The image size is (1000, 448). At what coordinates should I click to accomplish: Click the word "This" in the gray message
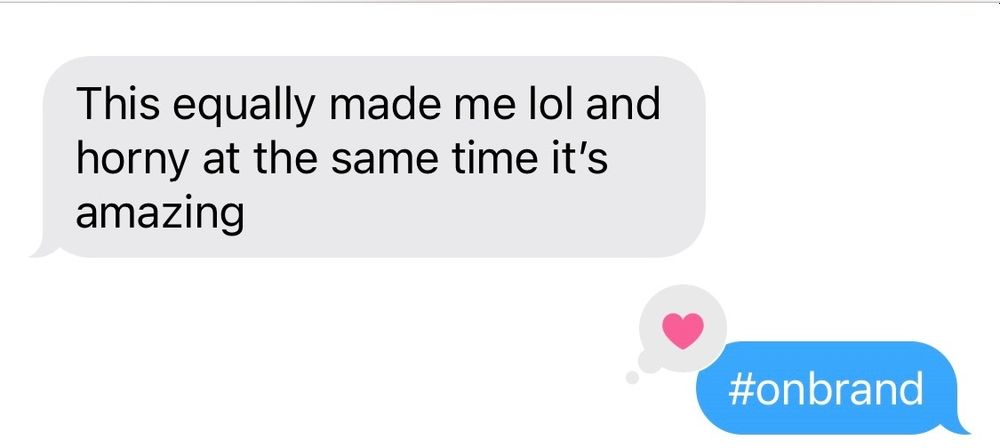[x=118, y=103]
